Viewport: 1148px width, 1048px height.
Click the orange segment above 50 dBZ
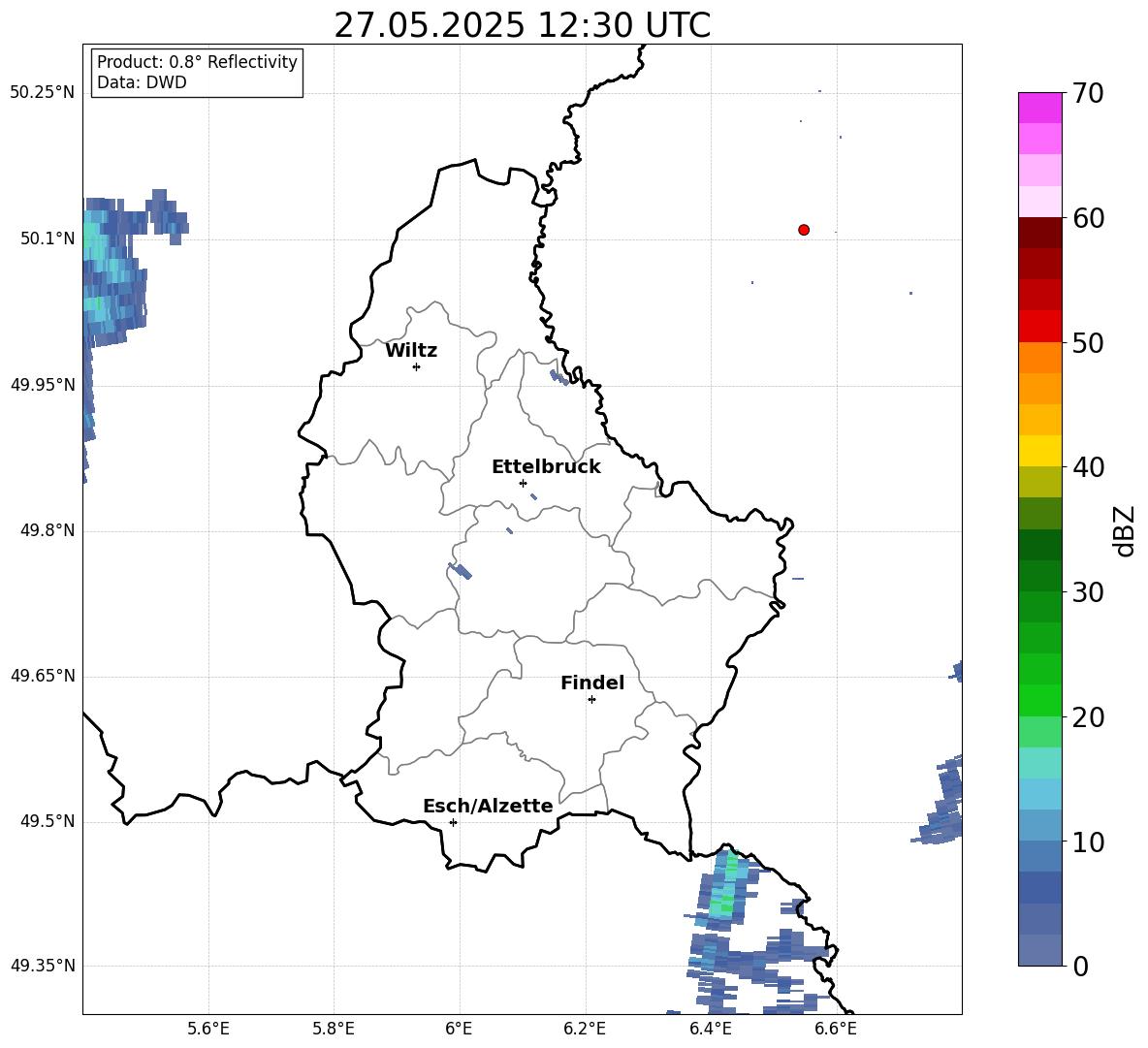[x=1039, y=357]
